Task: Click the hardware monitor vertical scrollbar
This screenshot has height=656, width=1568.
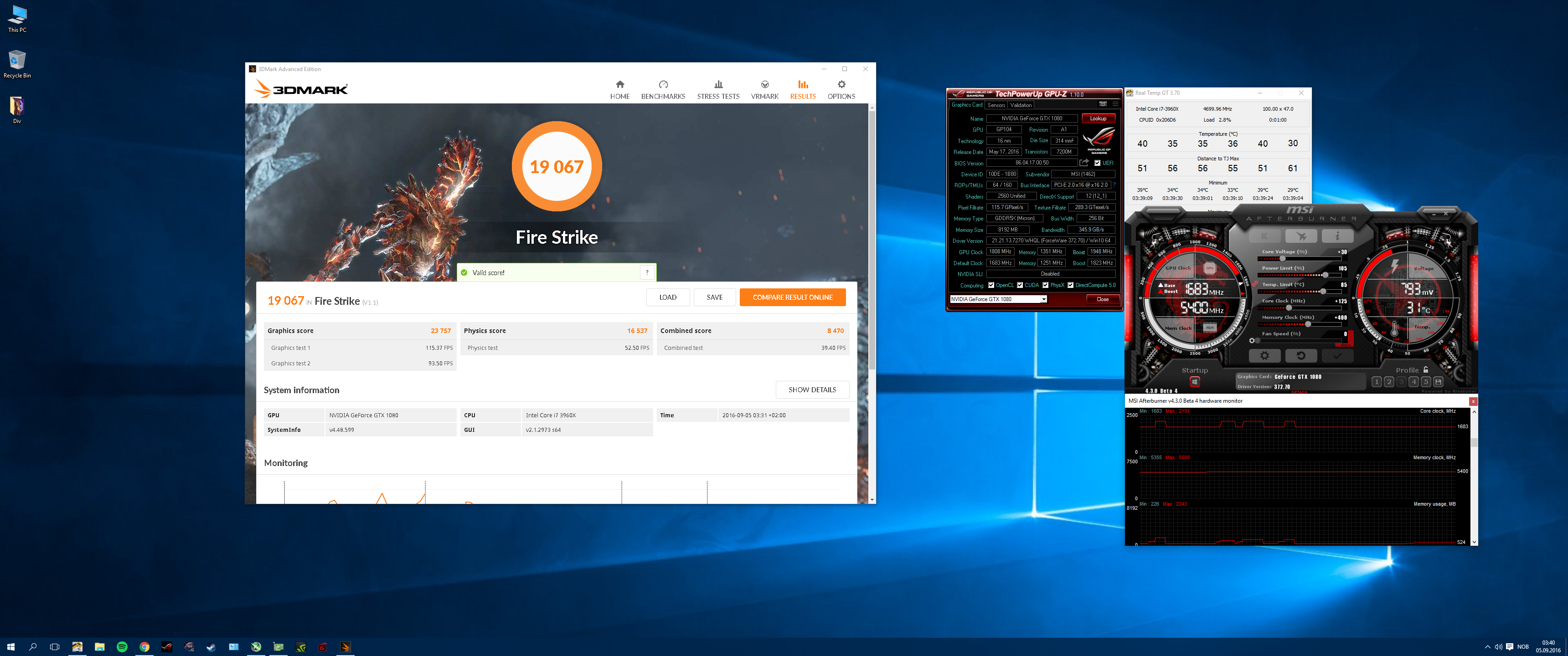Action: click(x=1474, y=476)
